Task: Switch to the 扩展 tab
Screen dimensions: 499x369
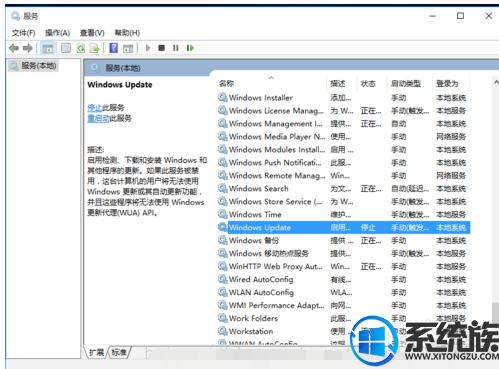Action: (96, 352)
